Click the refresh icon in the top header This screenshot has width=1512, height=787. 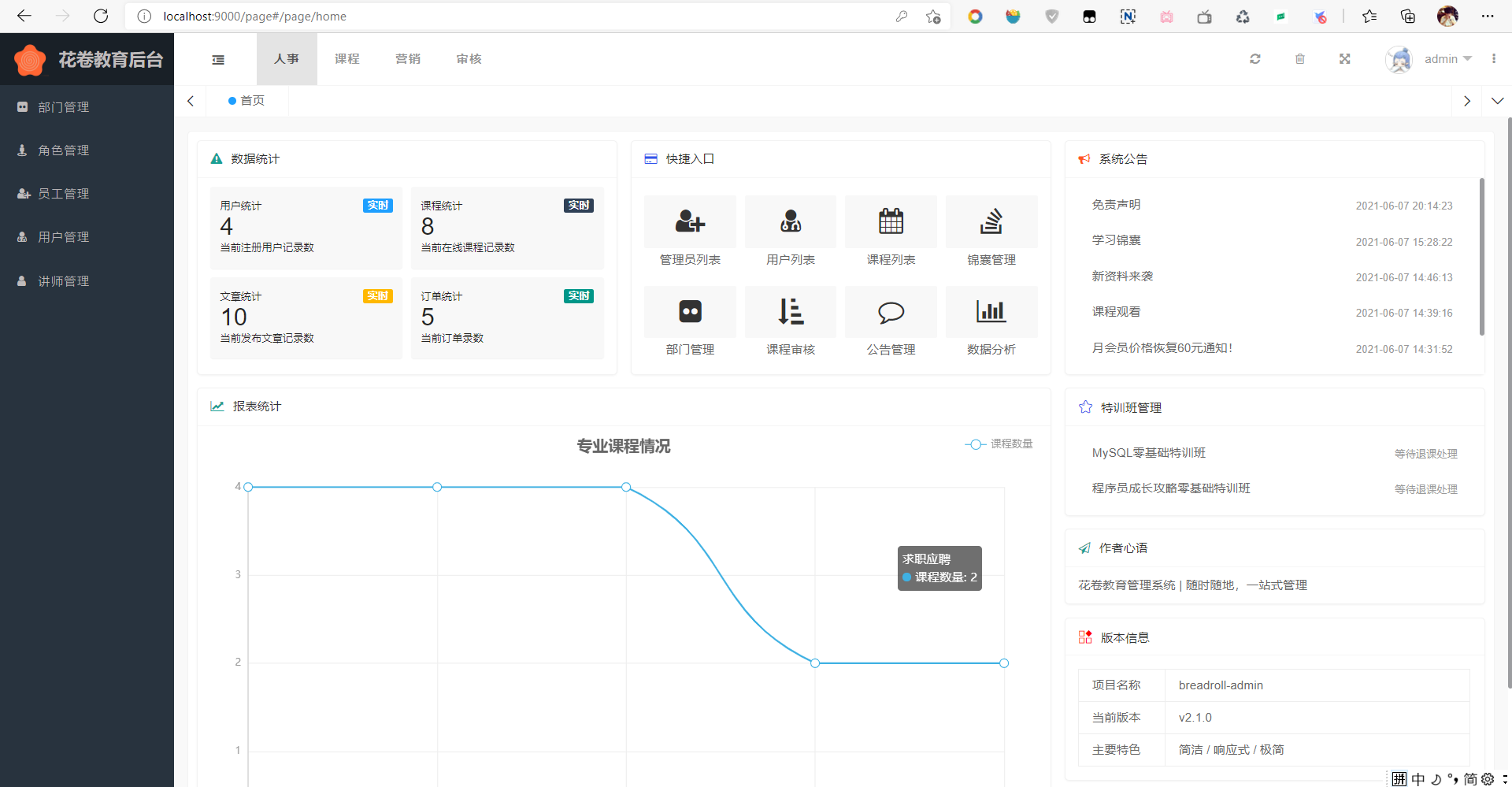click(x=1255, y=59)
